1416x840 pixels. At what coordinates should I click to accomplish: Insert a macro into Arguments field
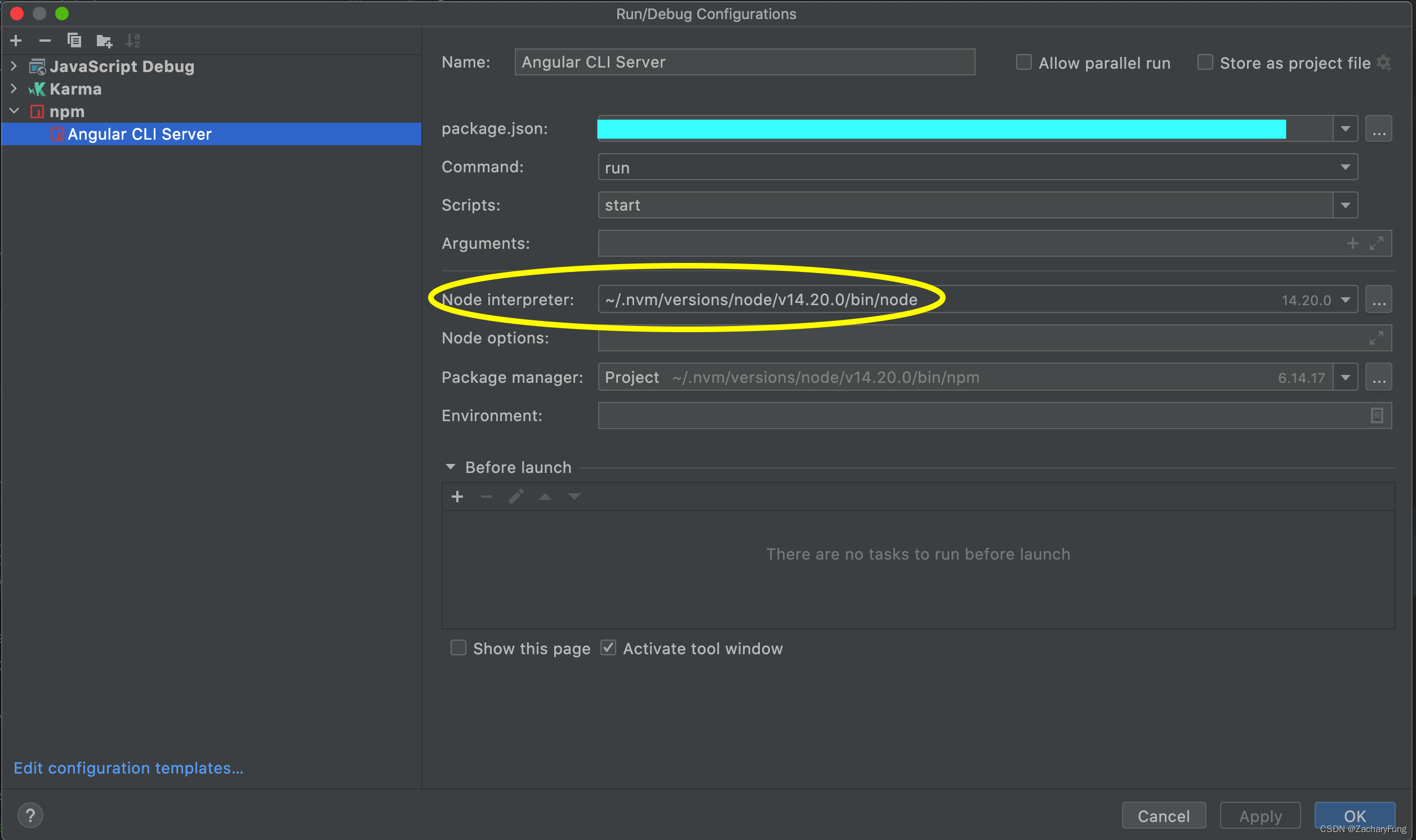pyautogui.click(x=1352, y=243)
